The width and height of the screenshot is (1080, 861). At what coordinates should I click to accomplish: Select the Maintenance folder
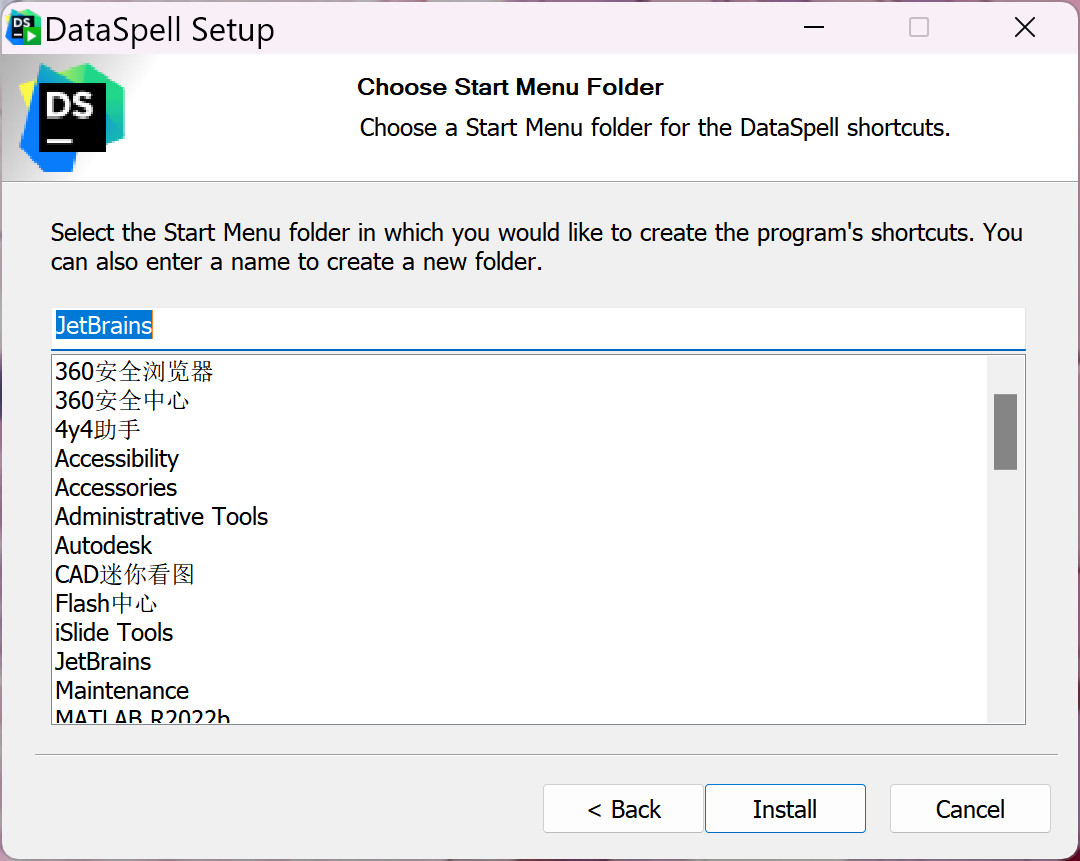click(122, 691)
